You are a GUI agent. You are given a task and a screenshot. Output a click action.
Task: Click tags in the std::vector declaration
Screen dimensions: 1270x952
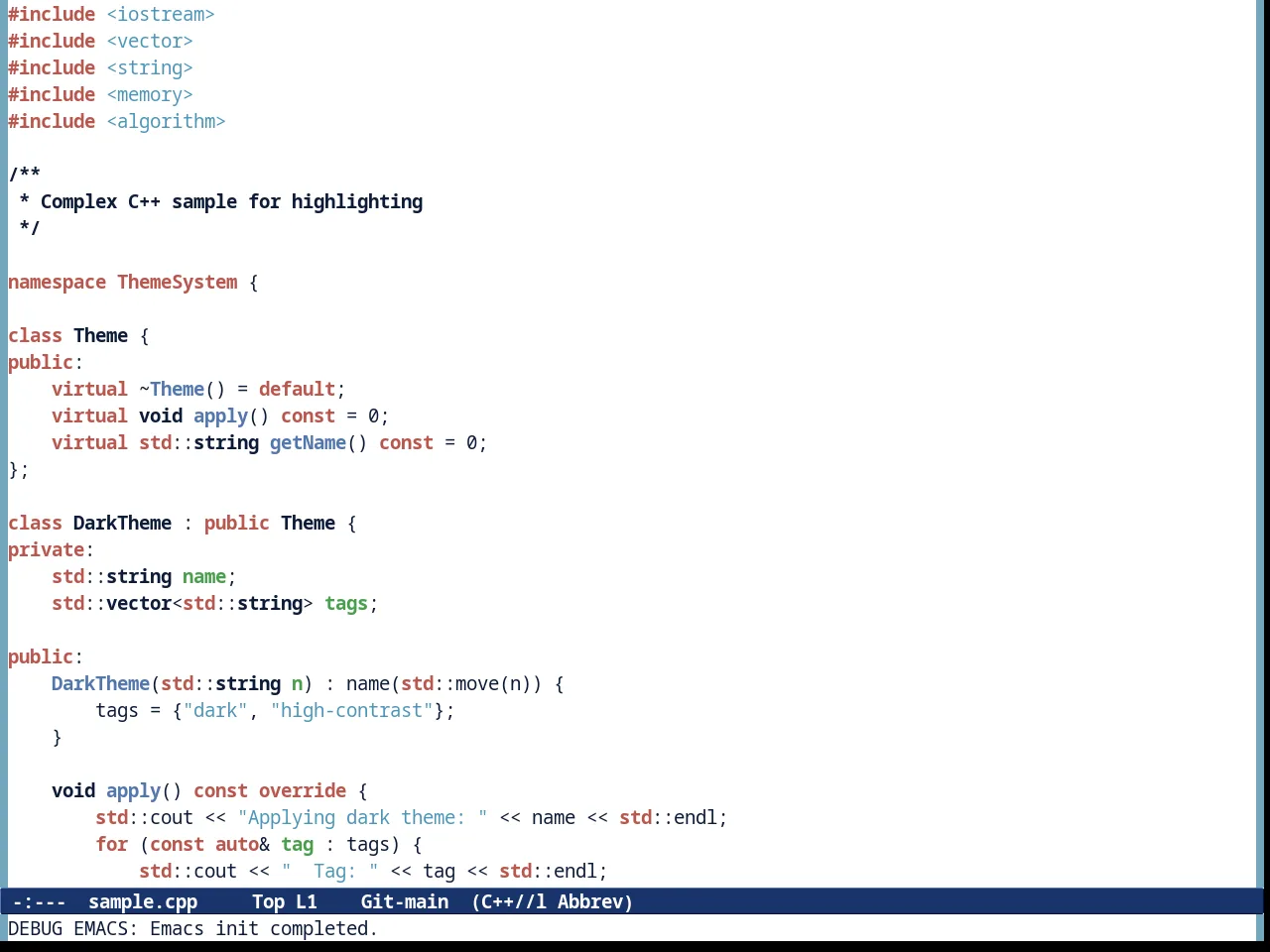pos(346,603)
